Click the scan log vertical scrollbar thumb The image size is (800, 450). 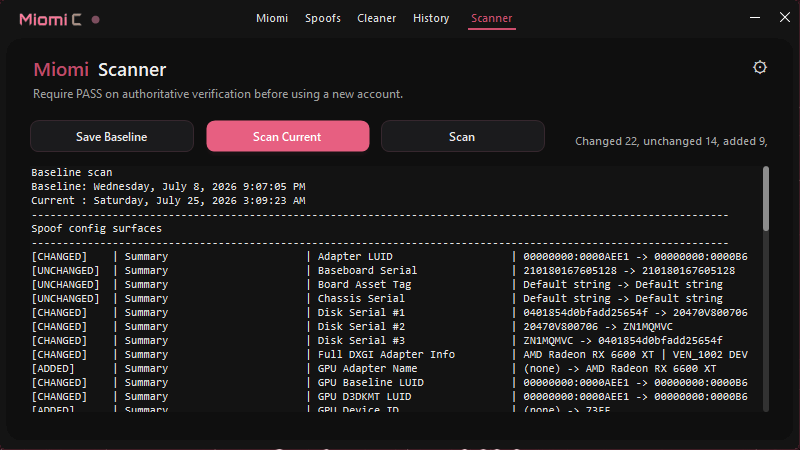766,198
